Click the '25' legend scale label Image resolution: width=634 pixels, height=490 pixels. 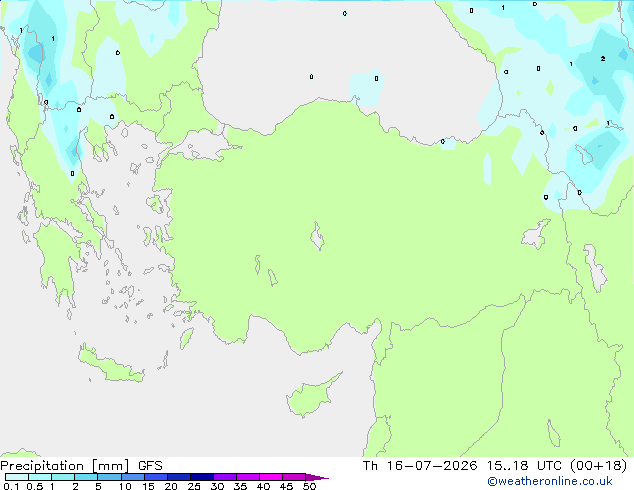pos(194,486)
